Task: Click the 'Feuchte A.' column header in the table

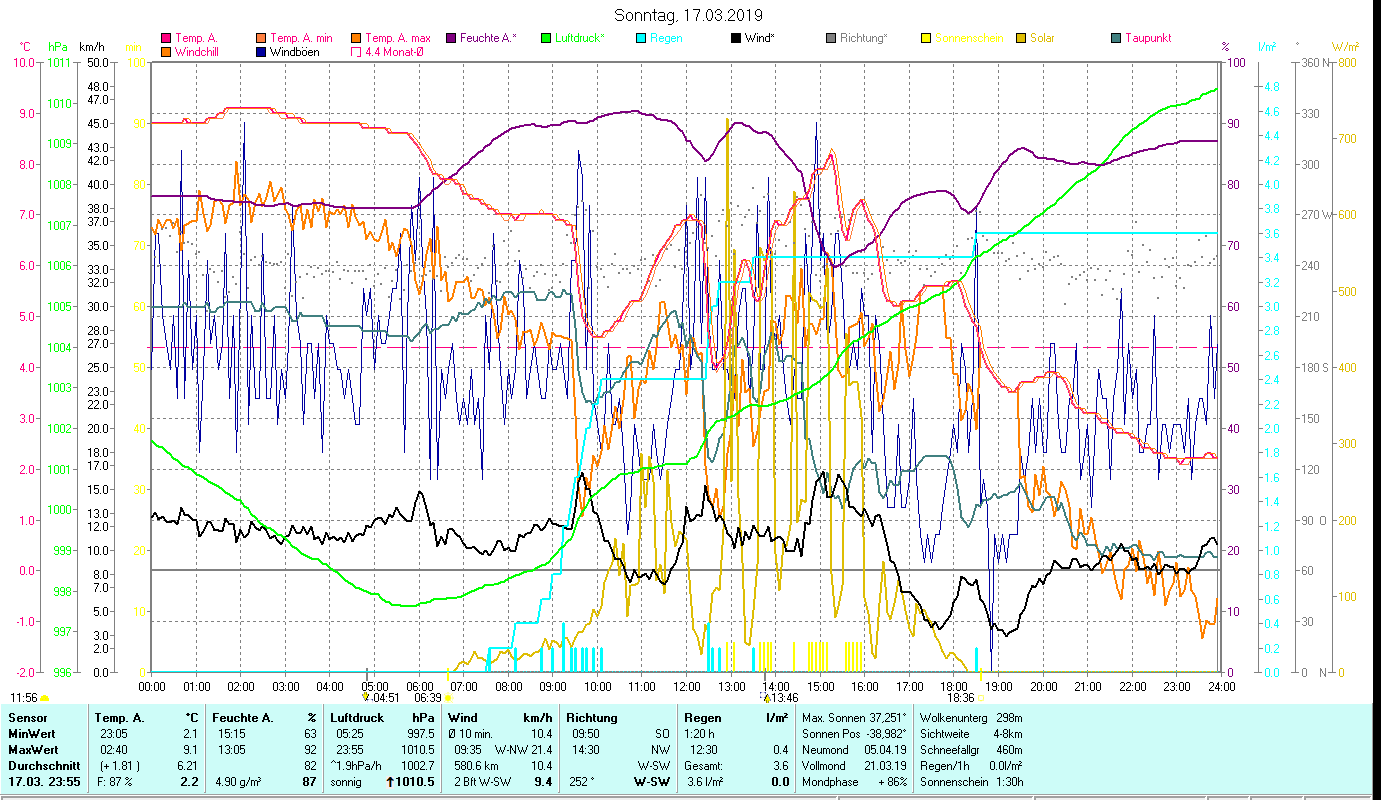Action: point(241,717)
